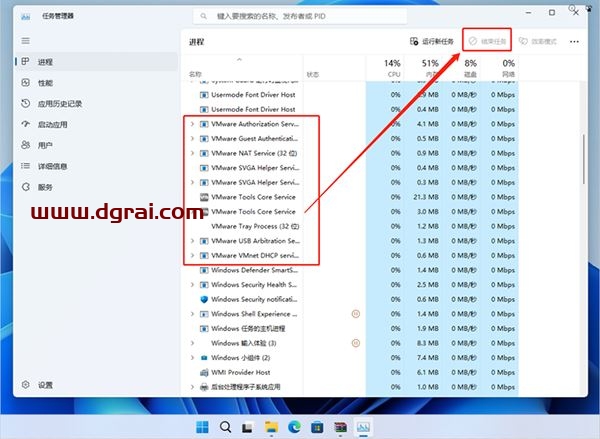Image resolution: width=600 pixels, height=439 pixels.
Task: Expand VMware Authorization Service row
Action: 192,124
